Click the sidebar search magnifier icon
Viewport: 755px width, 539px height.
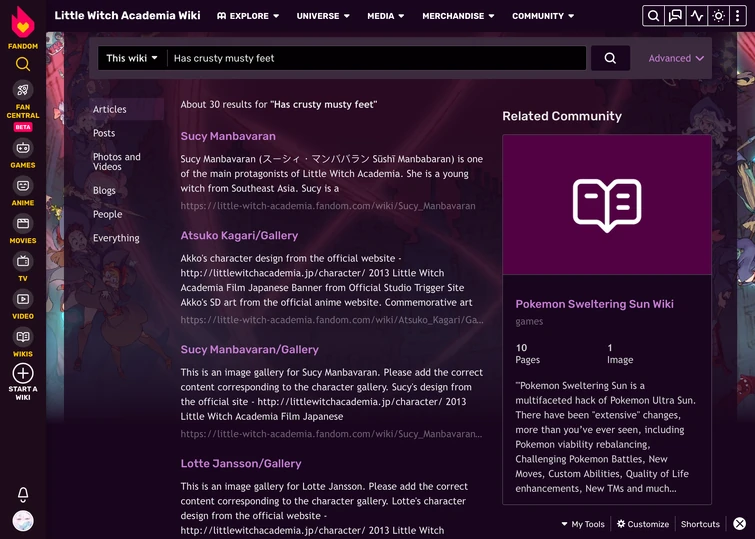click(23, 64)
